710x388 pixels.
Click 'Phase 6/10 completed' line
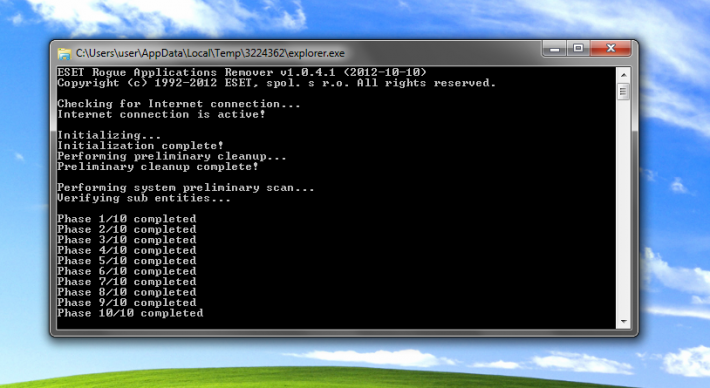click(x=127, y=271)
